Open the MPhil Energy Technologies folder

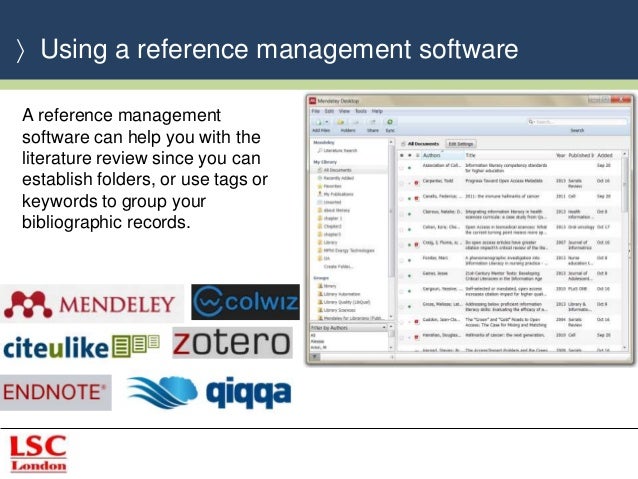tap(346, 251)
